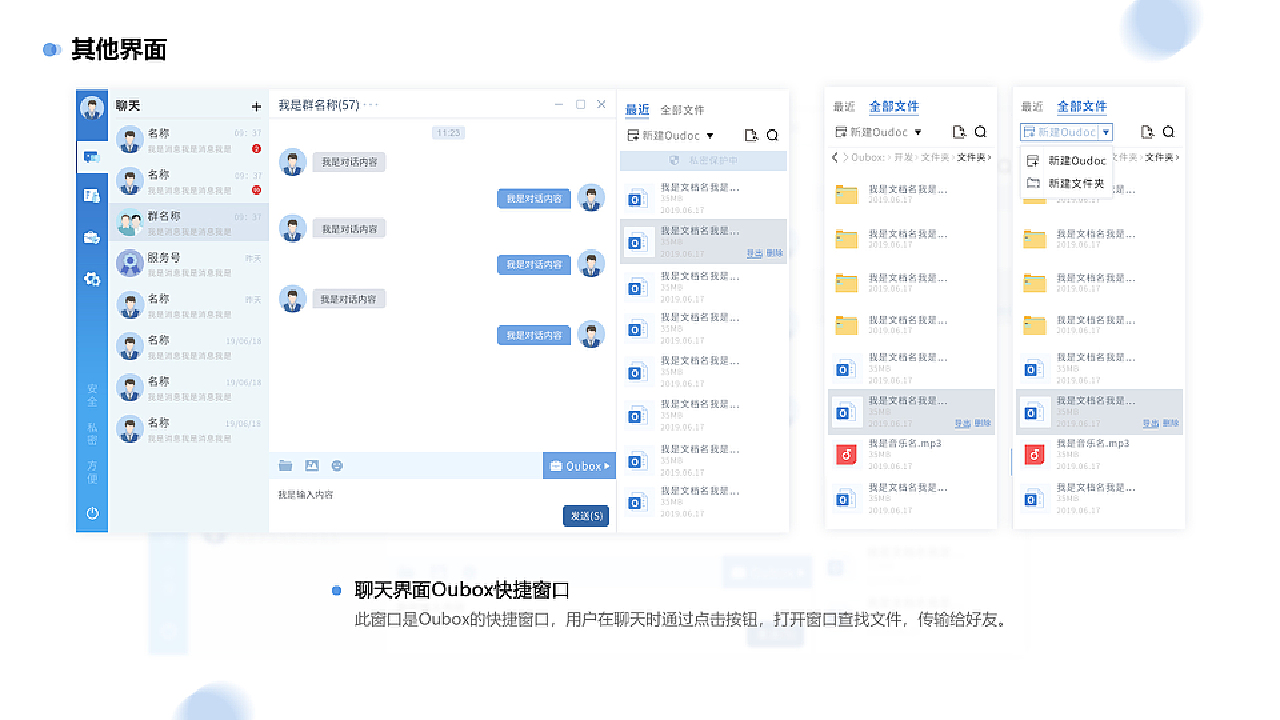Screen dimensions: 1280x720
Task: Click 导出 link in rightmost file panel
Action: 1151,423
